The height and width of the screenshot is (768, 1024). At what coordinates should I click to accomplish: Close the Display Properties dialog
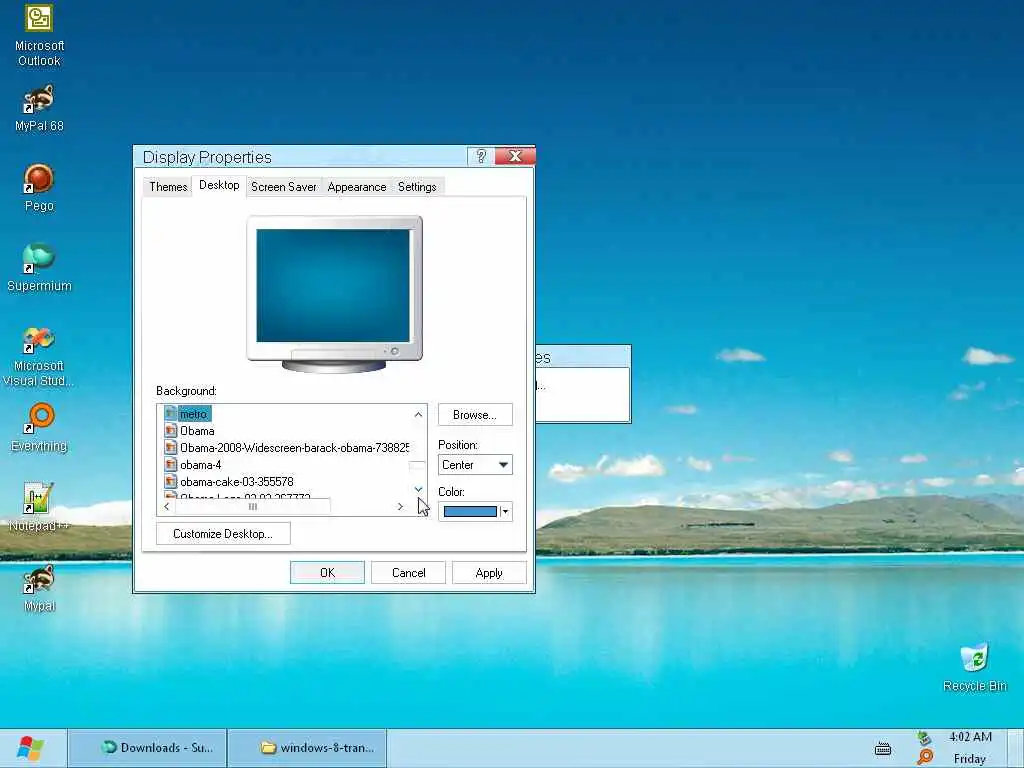pyautogui.click(x=515, y=156)
